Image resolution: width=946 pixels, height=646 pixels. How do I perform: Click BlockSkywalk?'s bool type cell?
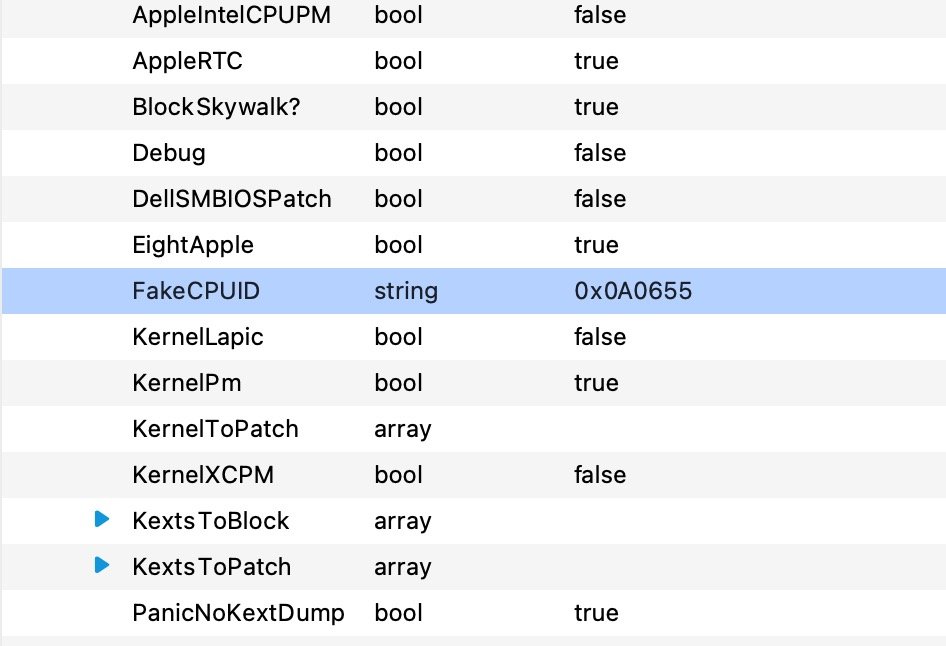[398, 107]
